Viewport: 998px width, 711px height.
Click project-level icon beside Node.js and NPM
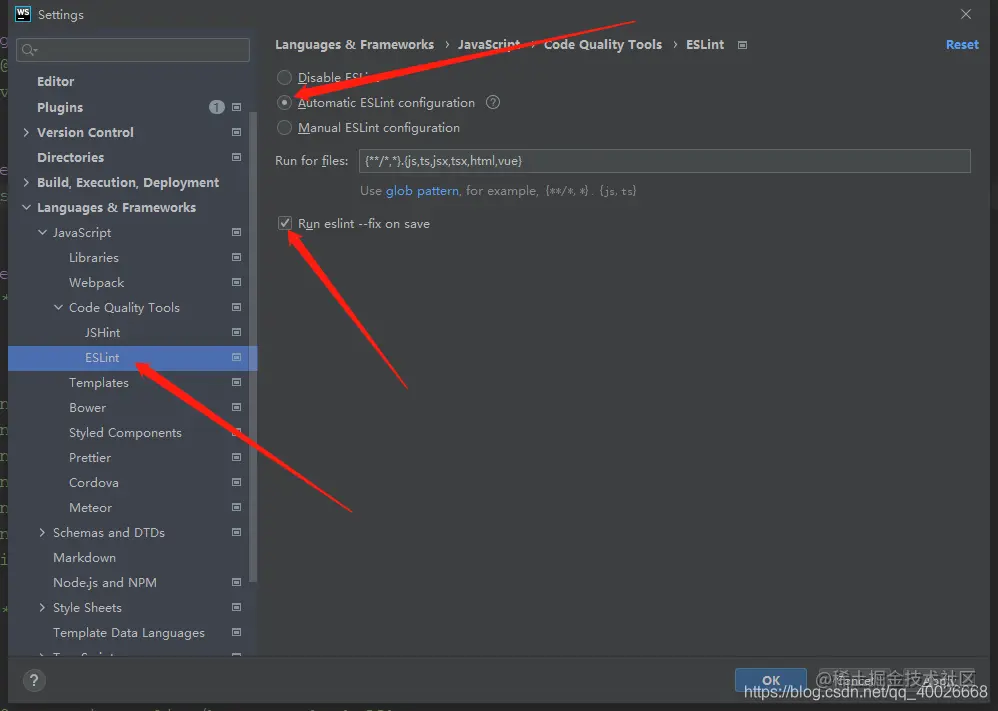click(x=236, y=582)
